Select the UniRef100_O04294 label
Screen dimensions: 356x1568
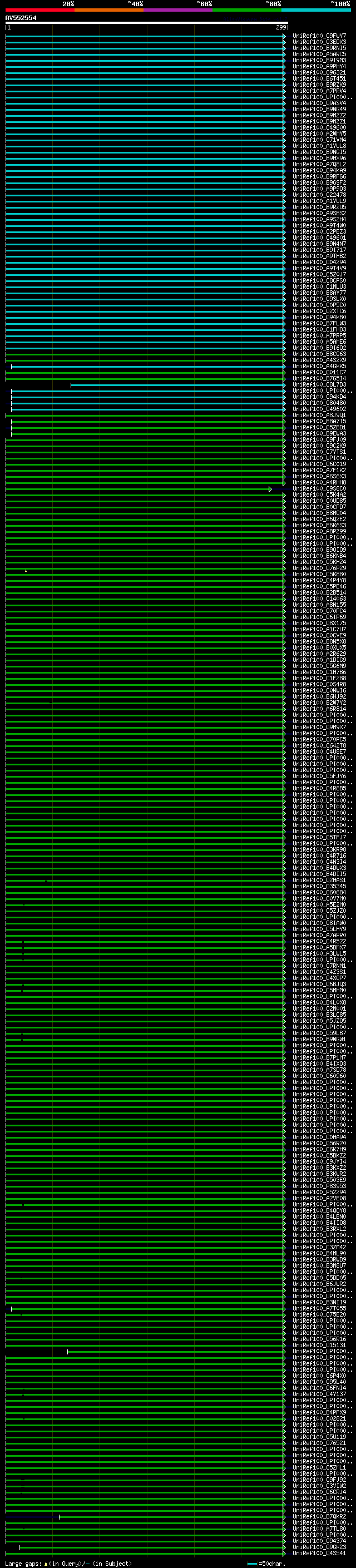click(319, 263)
